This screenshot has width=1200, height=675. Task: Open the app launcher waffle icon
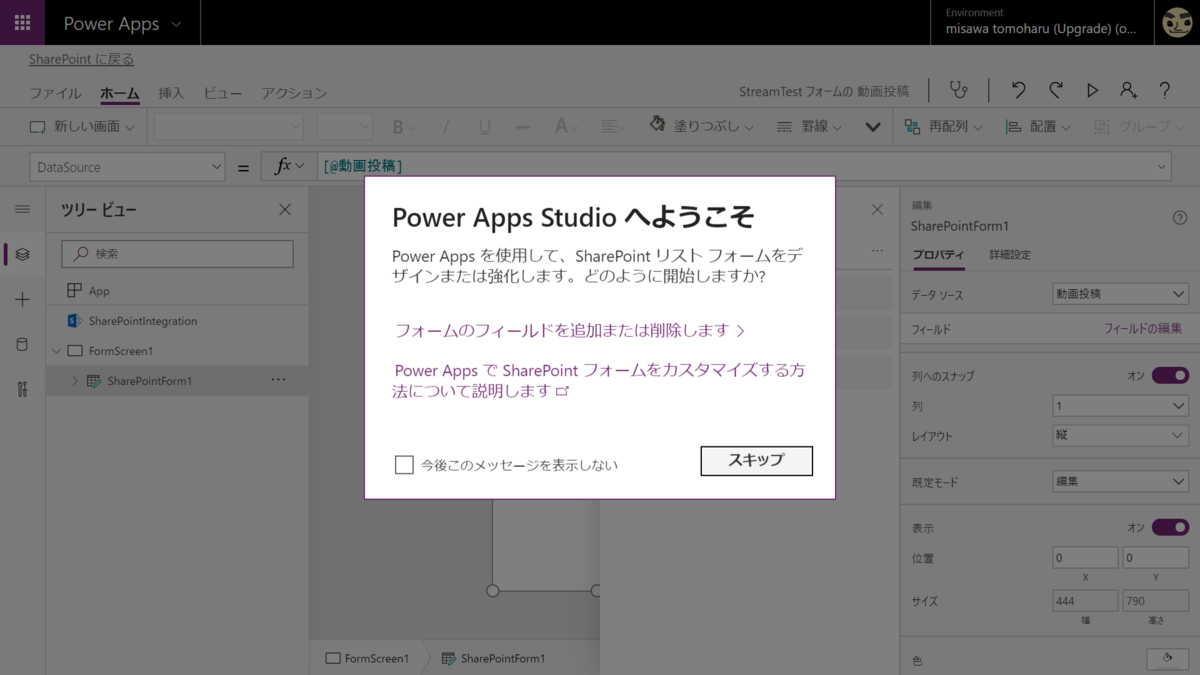pos(22,22)
